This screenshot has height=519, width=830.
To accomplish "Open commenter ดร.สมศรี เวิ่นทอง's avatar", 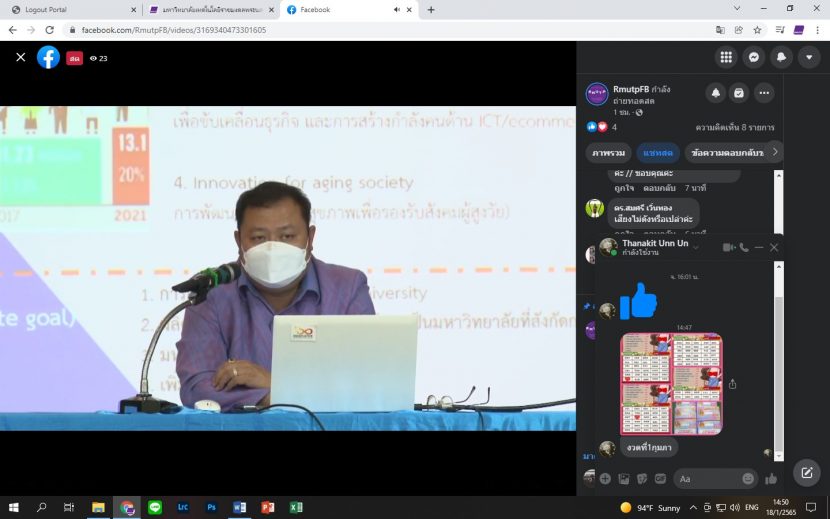I will pyautogui.click(x=595, y=208).
